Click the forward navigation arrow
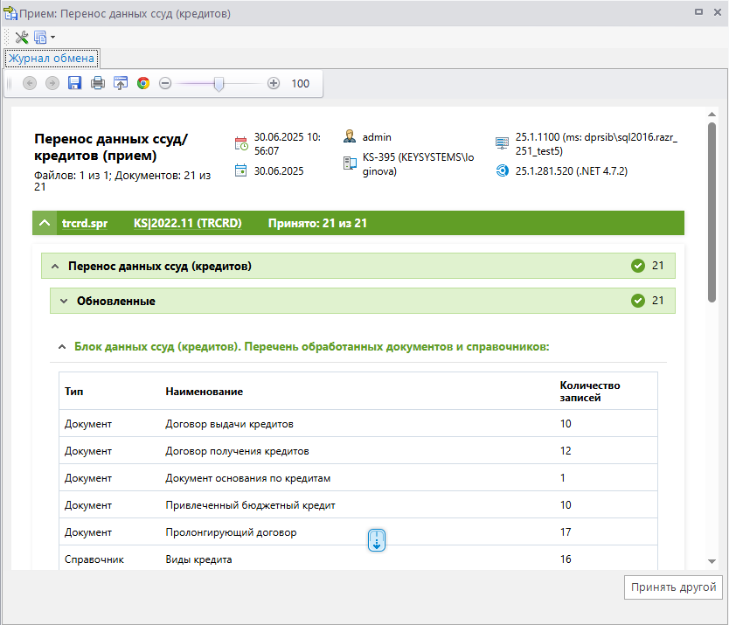 coord(52,83)
